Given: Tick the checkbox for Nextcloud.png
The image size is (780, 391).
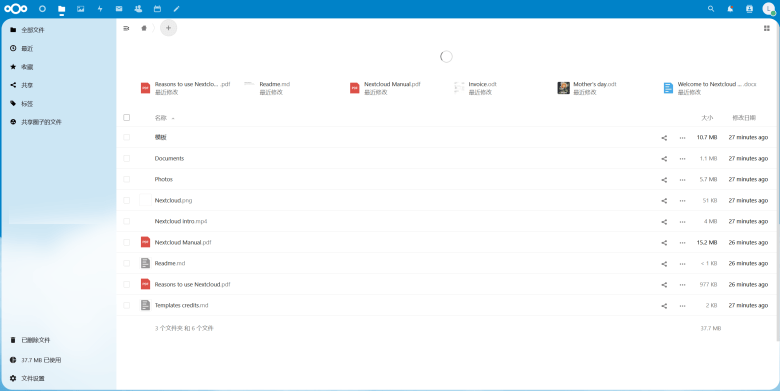Looking at the screenshot, I should [126, 200].
